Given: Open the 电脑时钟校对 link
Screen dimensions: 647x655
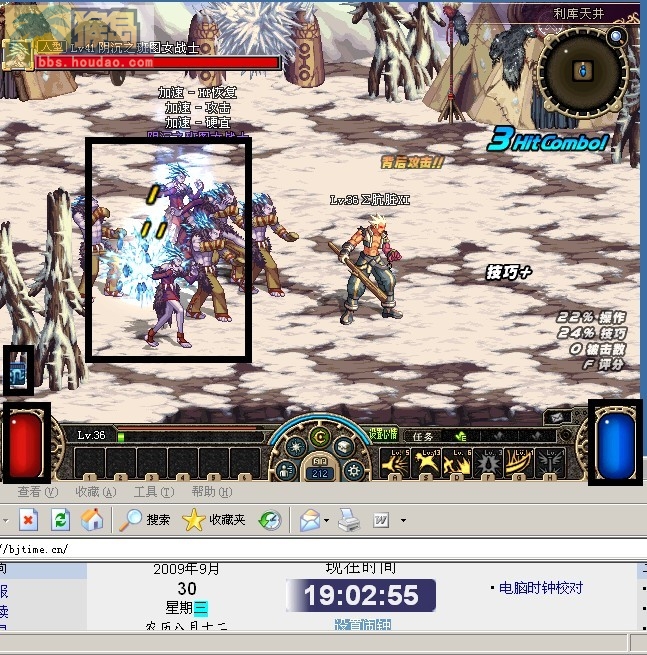Looking at the screenshot, I should pos(540,588).
